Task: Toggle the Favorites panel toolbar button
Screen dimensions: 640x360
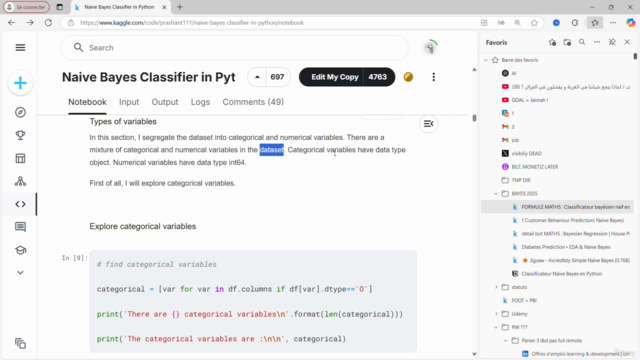Action: (595, 23)
